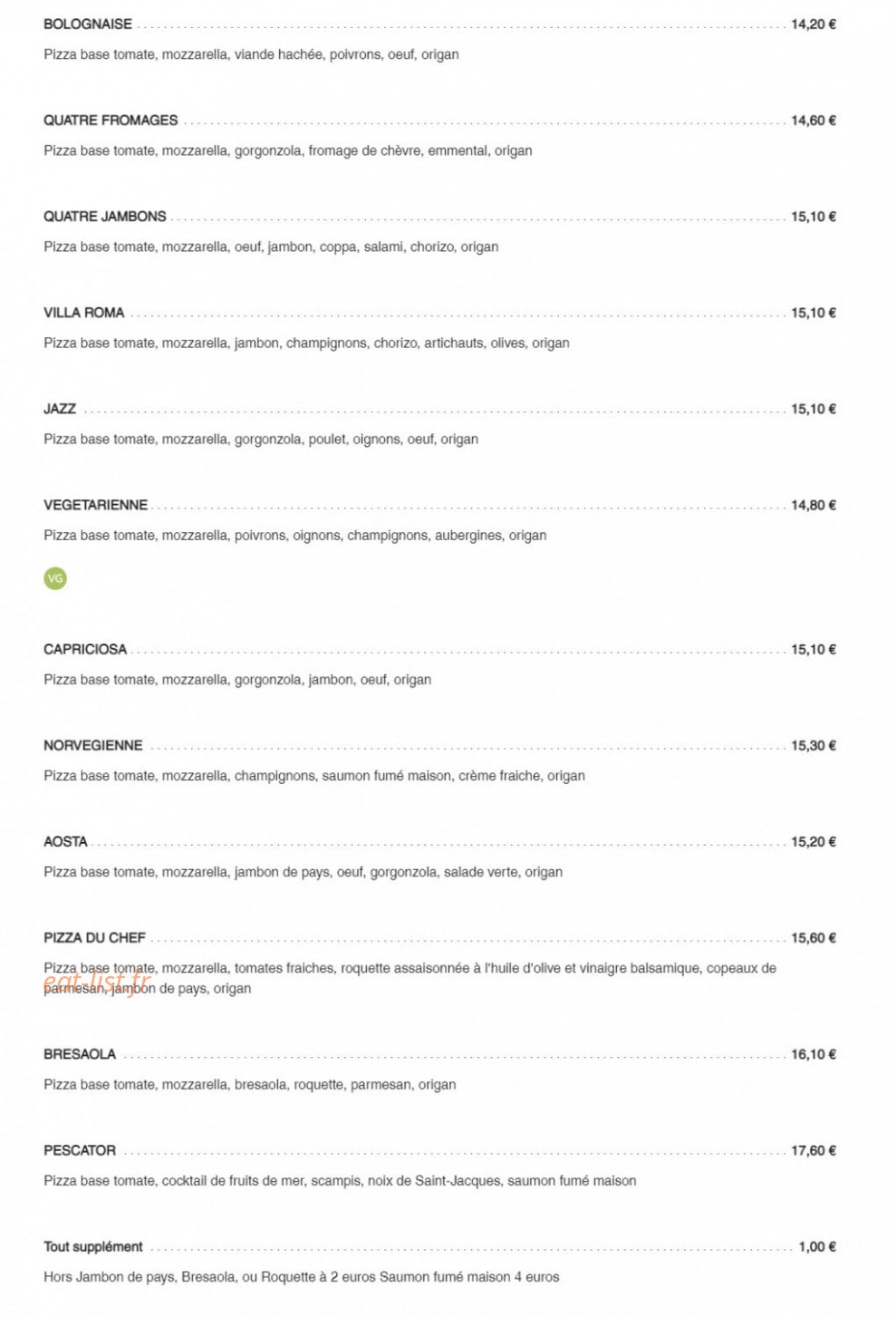Image resolution: width=896 pixels, height=1317 pixels.
Task: Click the eat-list.fr watermark logo
Action: tap(97, 980)
